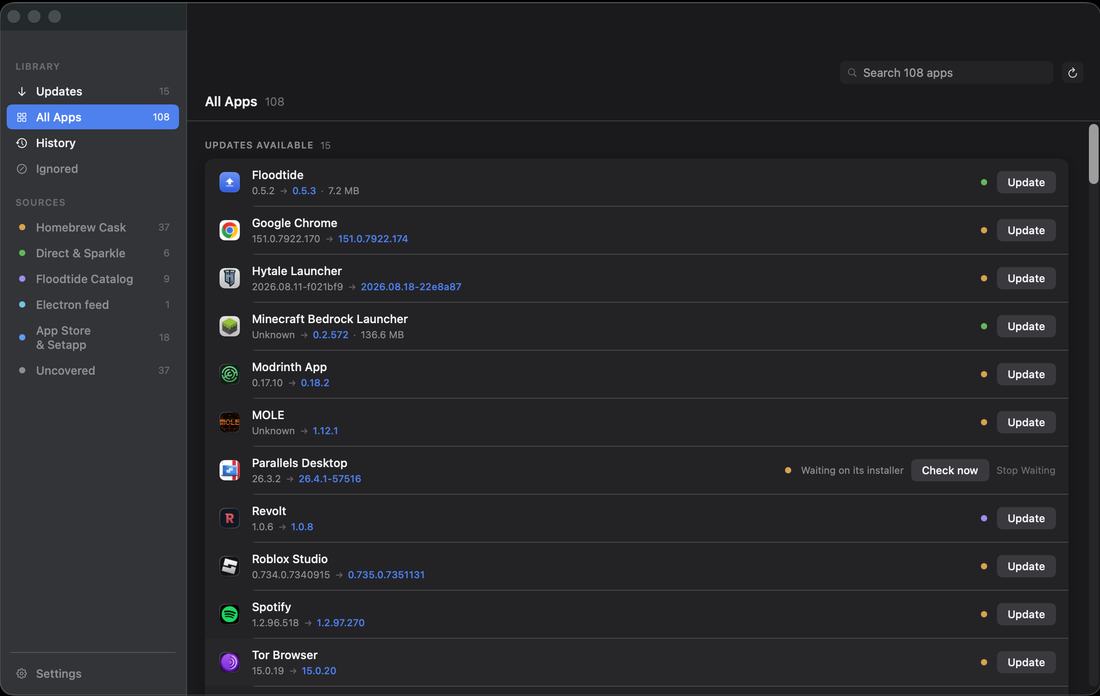Image resolution: width=1100 pixels, height=696 pixels.
Task: Focus the Search 108 apps field
Action: (946, 73)
